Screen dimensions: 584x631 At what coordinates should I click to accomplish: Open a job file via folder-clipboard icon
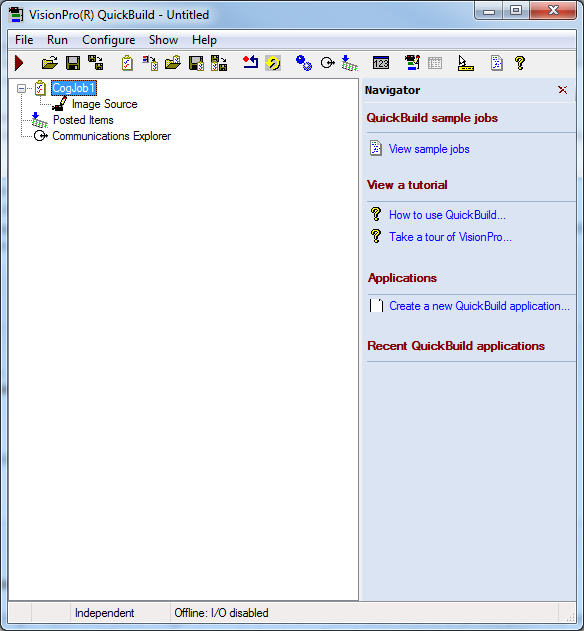[x=173, y=63]
